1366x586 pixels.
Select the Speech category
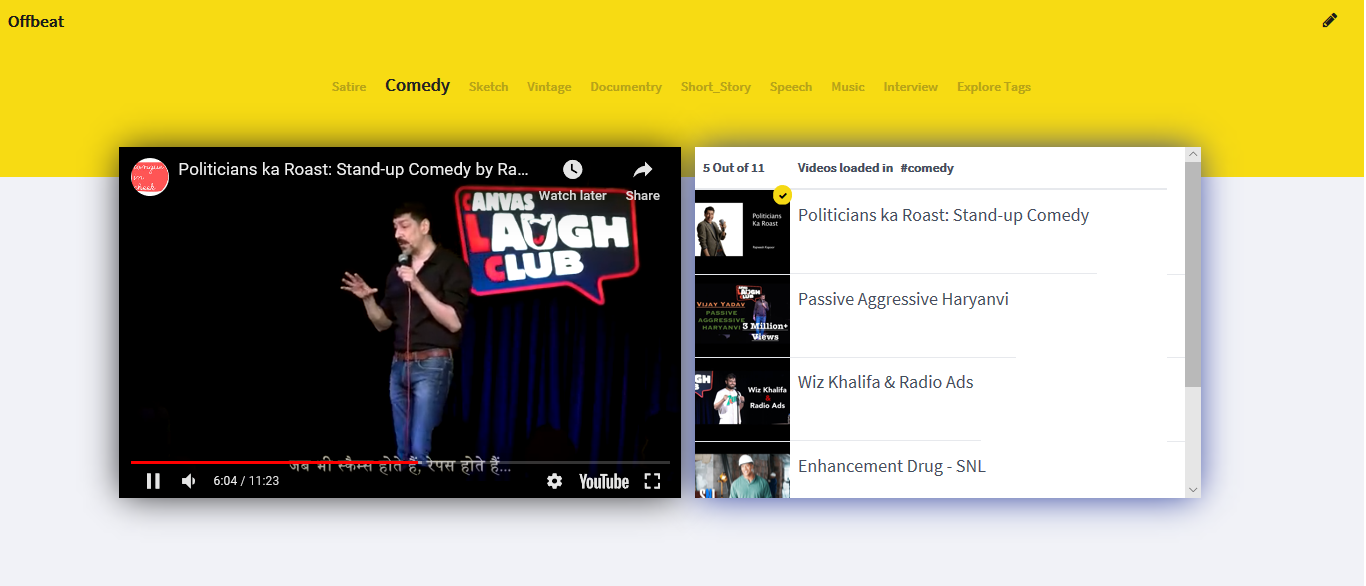pyautogui.click(x=791, y=87)
